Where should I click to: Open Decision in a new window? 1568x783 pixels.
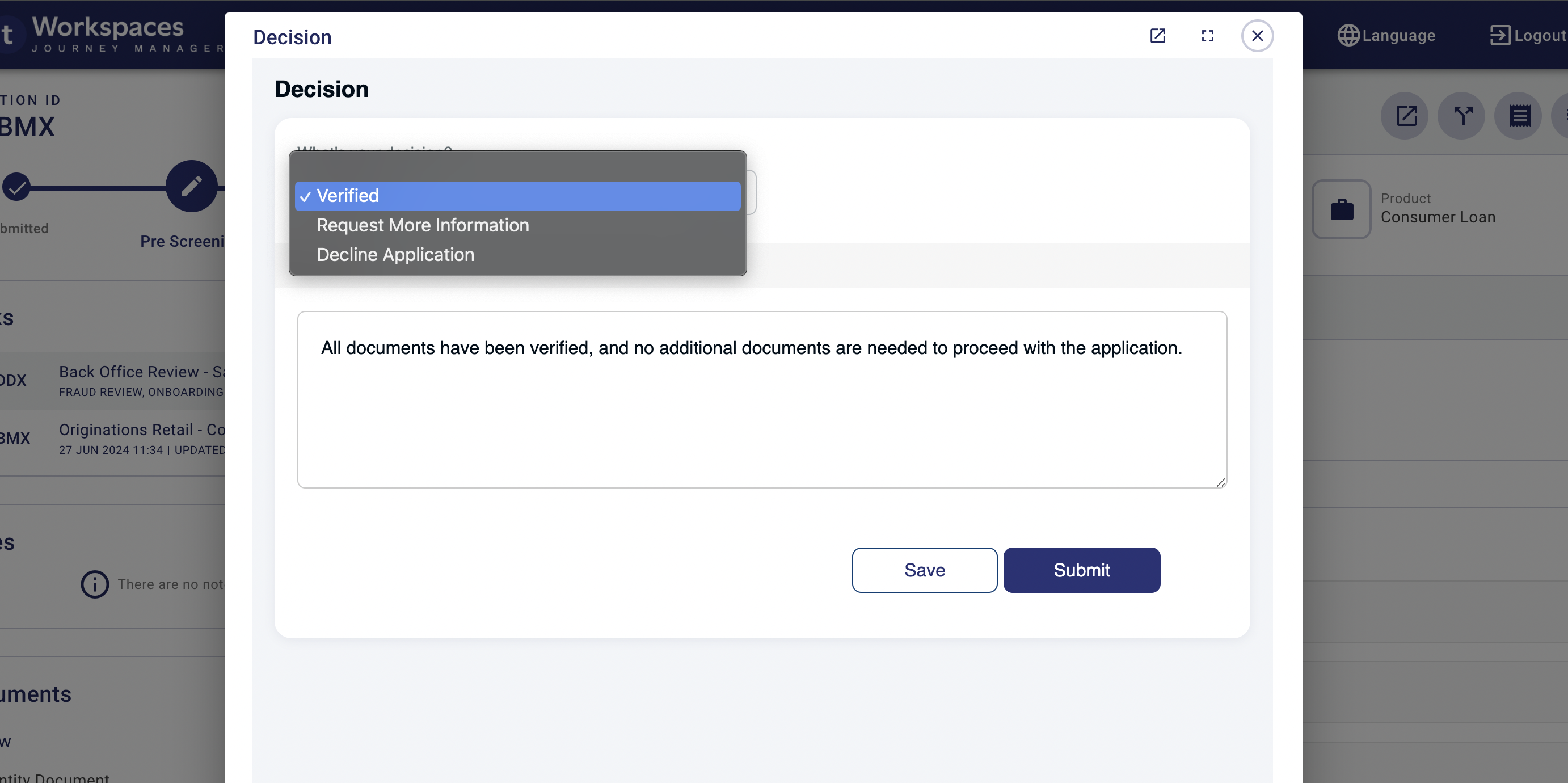click(x=1157, y=36)
